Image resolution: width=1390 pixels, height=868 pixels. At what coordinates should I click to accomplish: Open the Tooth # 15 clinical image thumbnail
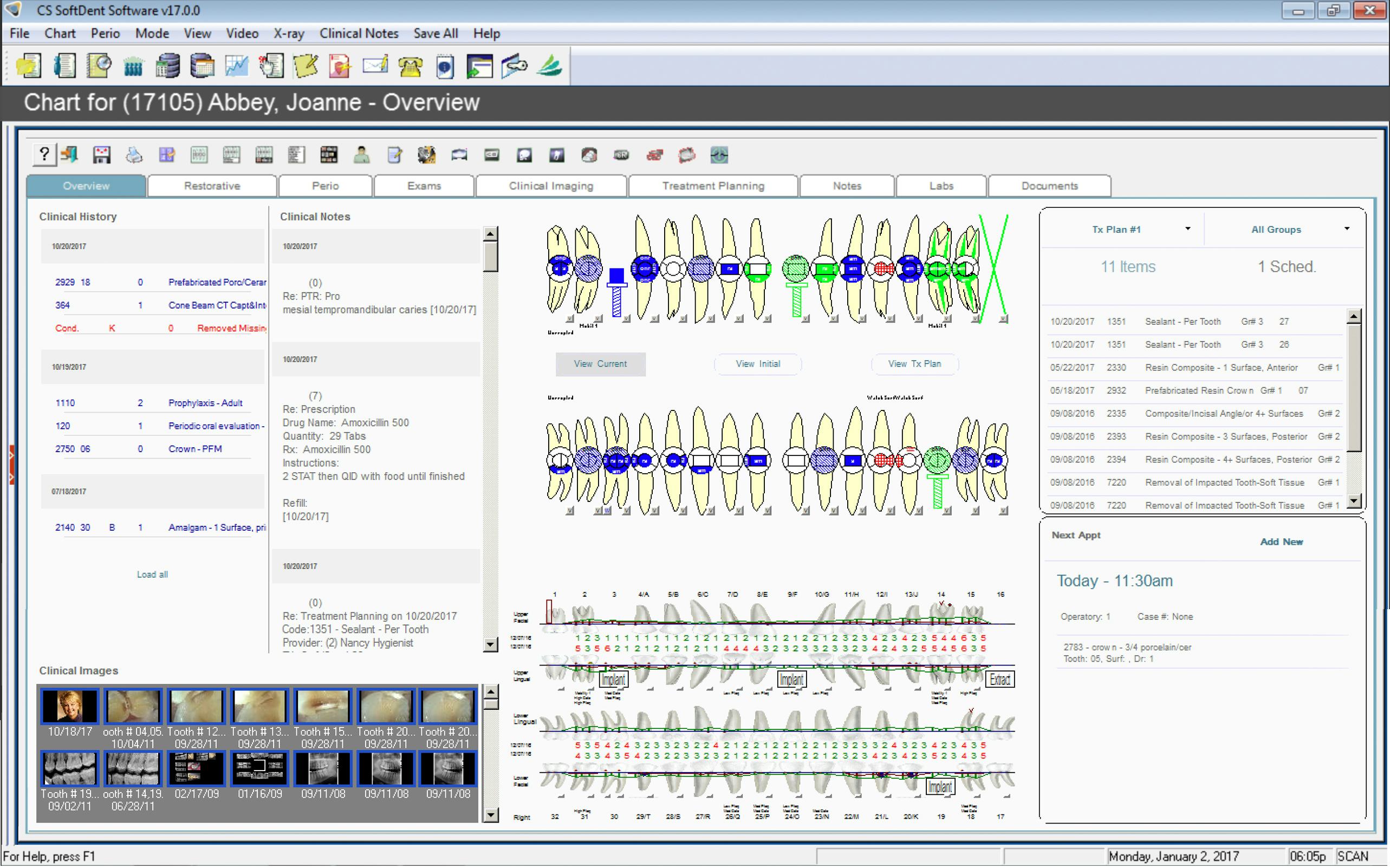pyautogui.click(x=322, y=707)
